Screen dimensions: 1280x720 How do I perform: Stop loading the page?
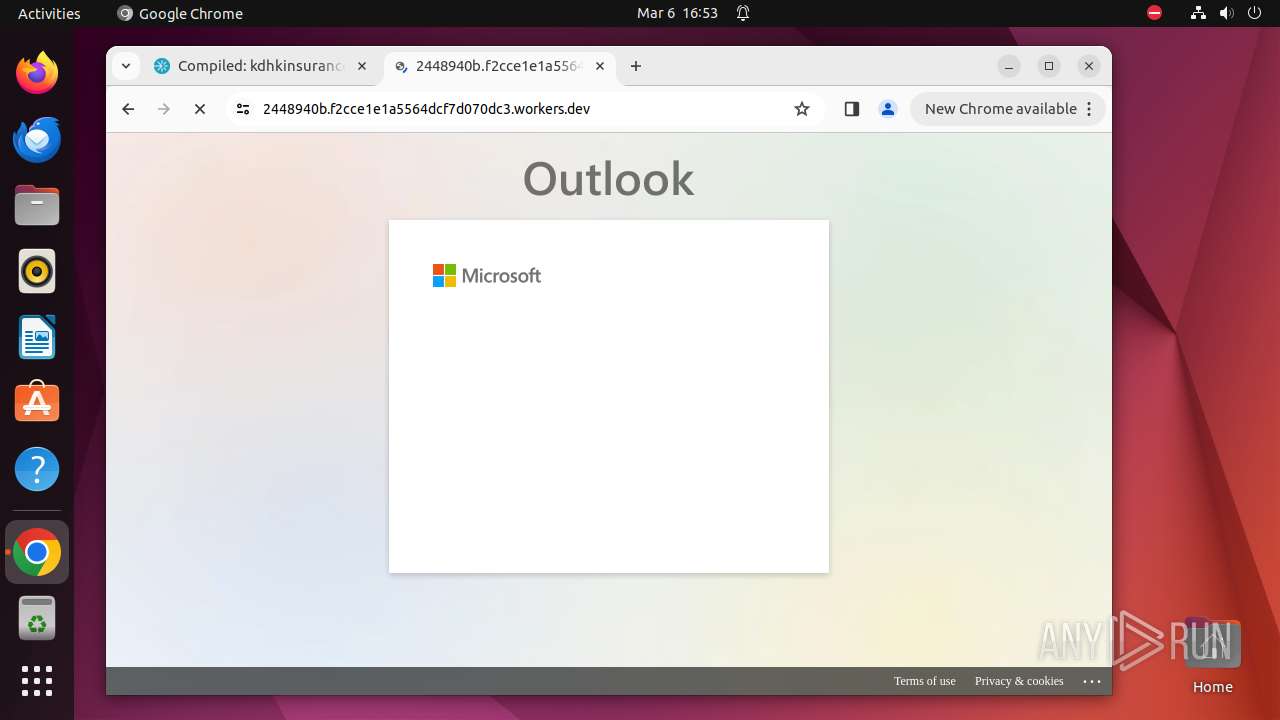pos(200,109)
